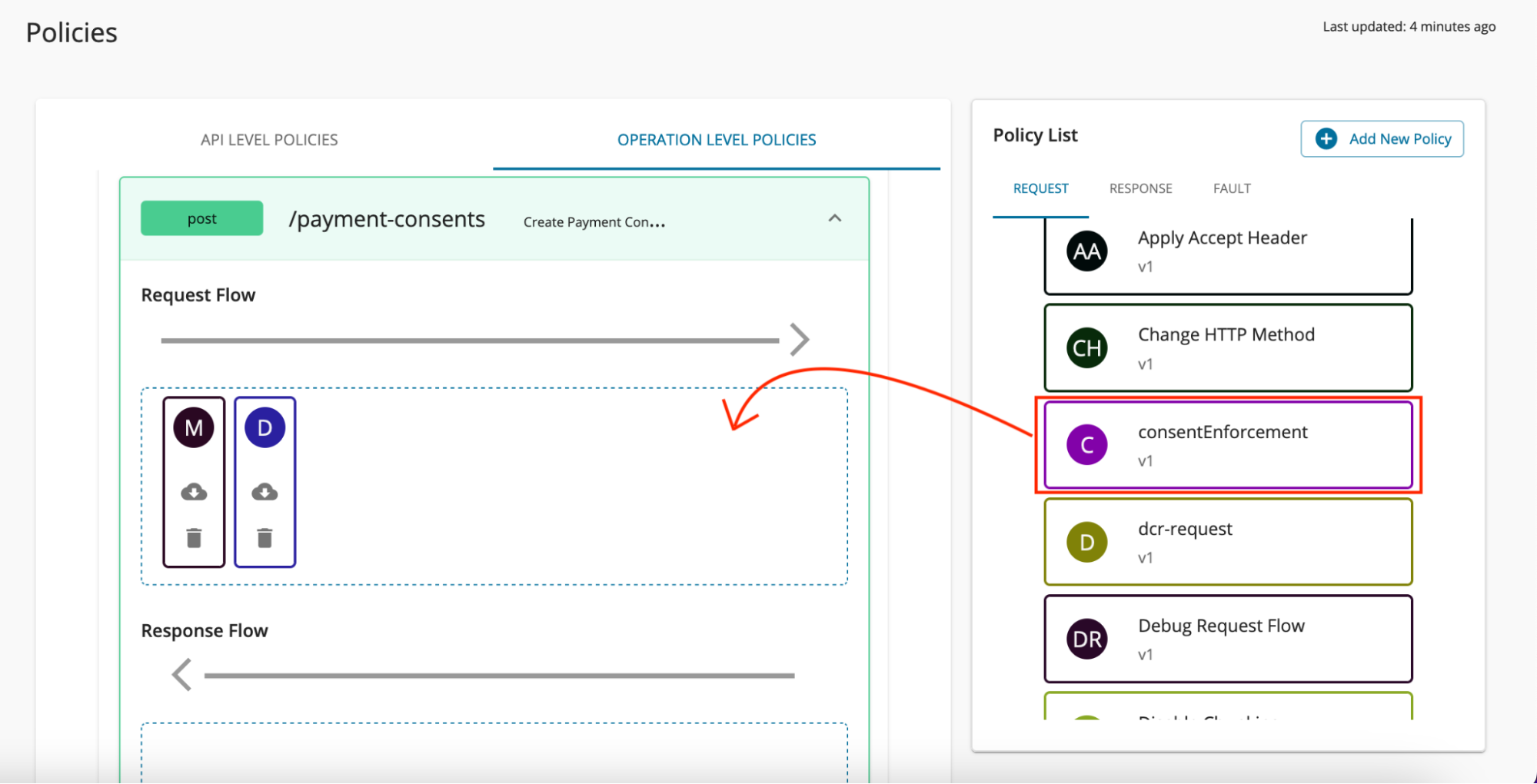Click the v1 label under Apply Accept Header

click(x=1145, y=267)
